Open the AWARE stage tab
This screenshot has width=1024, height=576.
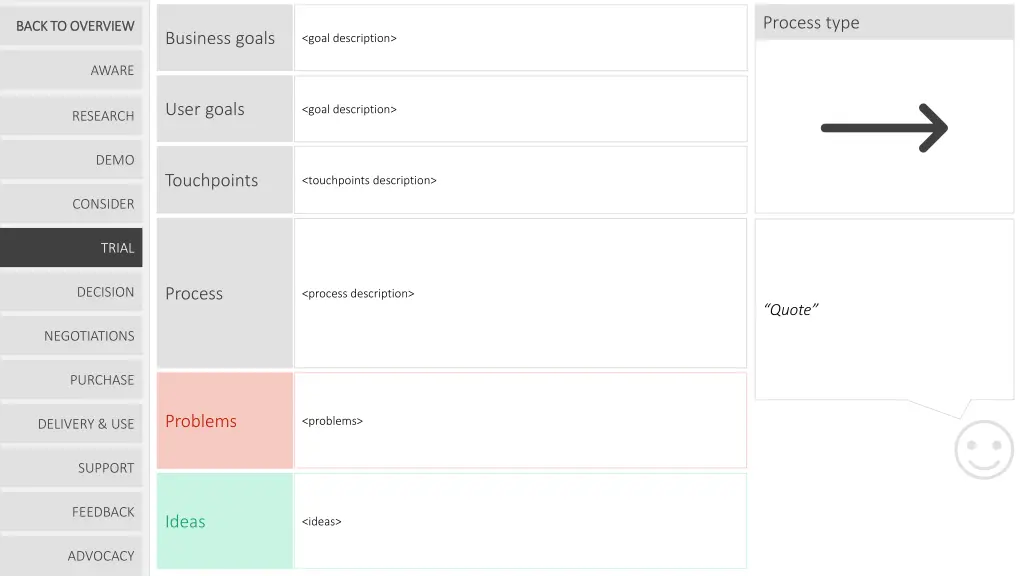(x=72, y=70)
